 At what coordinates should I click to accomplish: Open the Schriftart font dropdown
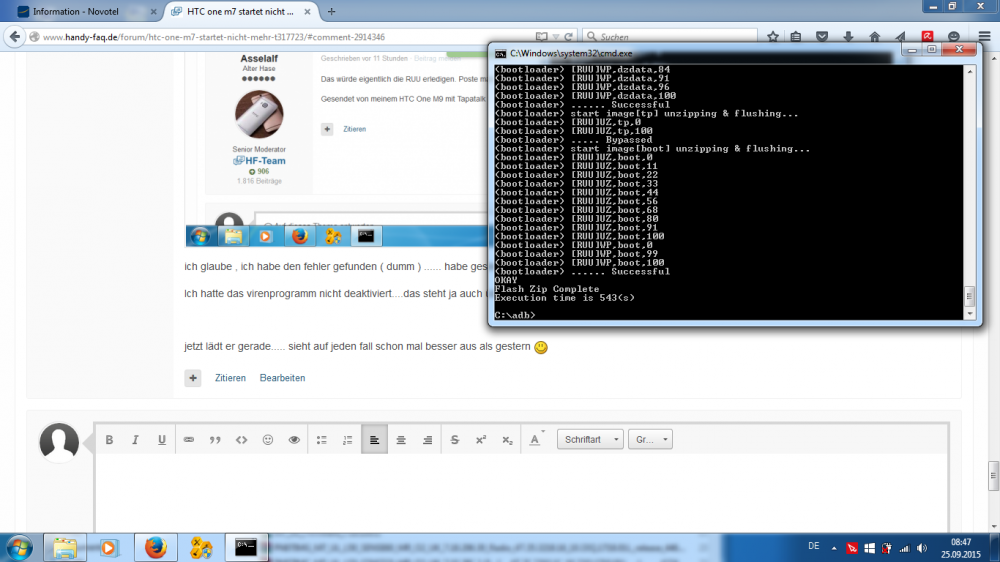(x=590, y=439)
